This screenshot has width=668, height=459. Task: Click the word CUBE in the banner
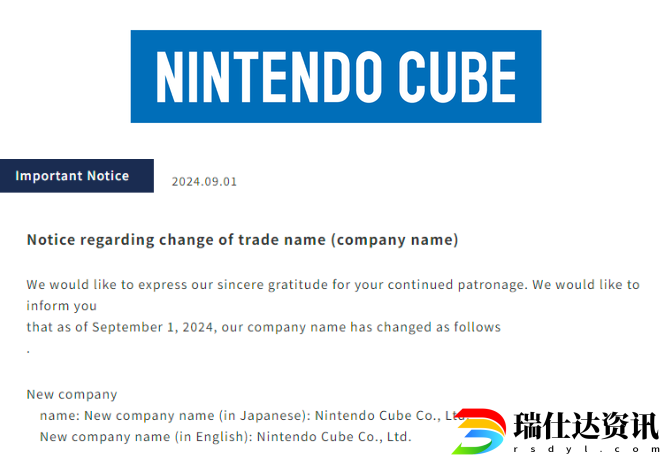(x=457, y=77)
